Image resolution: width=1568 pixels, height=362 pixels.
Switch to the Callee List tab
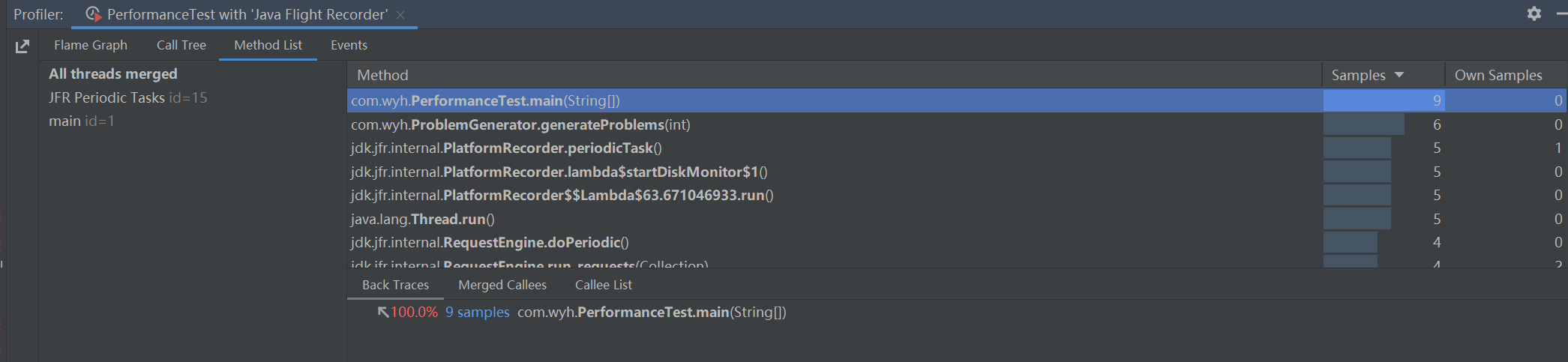pos(603,285)
